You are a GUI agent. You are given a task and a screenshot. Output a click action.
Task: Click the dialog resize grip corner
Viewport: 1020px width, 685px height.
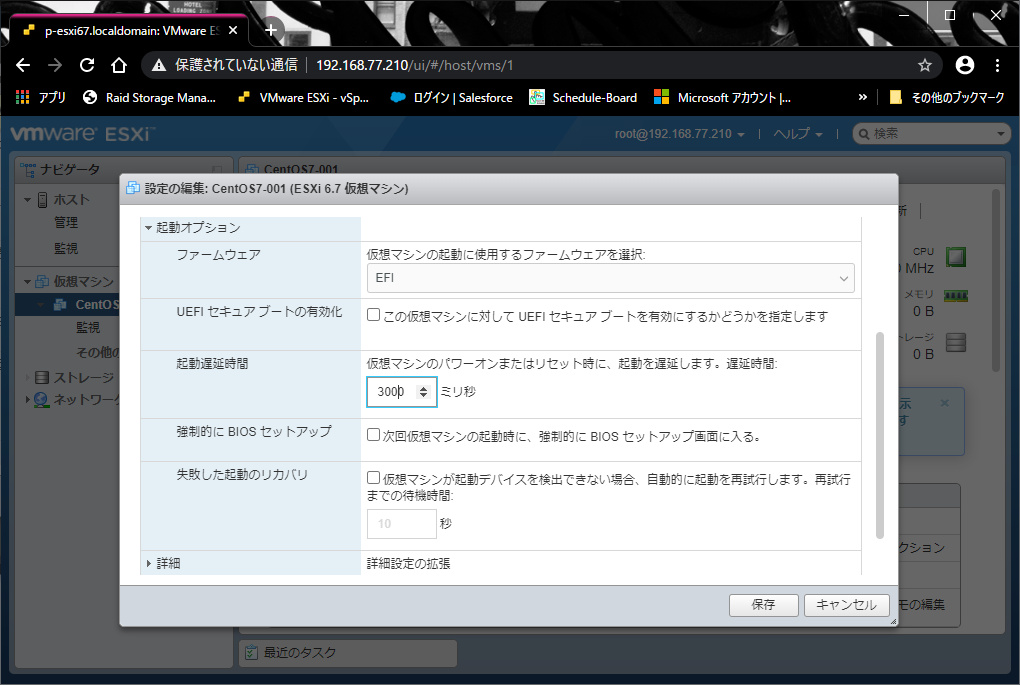coord(893,621)
